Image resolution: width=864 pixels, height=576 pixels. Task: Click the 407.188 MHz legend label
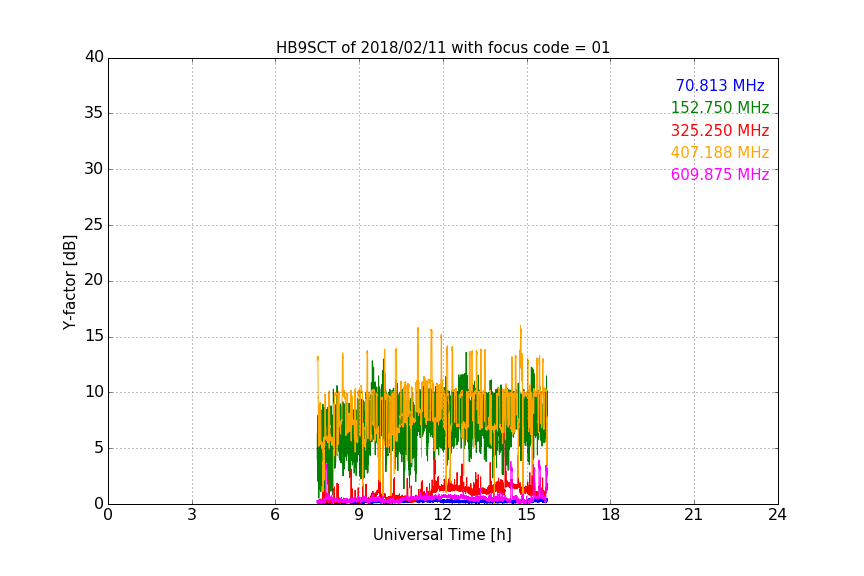[720, 153]
